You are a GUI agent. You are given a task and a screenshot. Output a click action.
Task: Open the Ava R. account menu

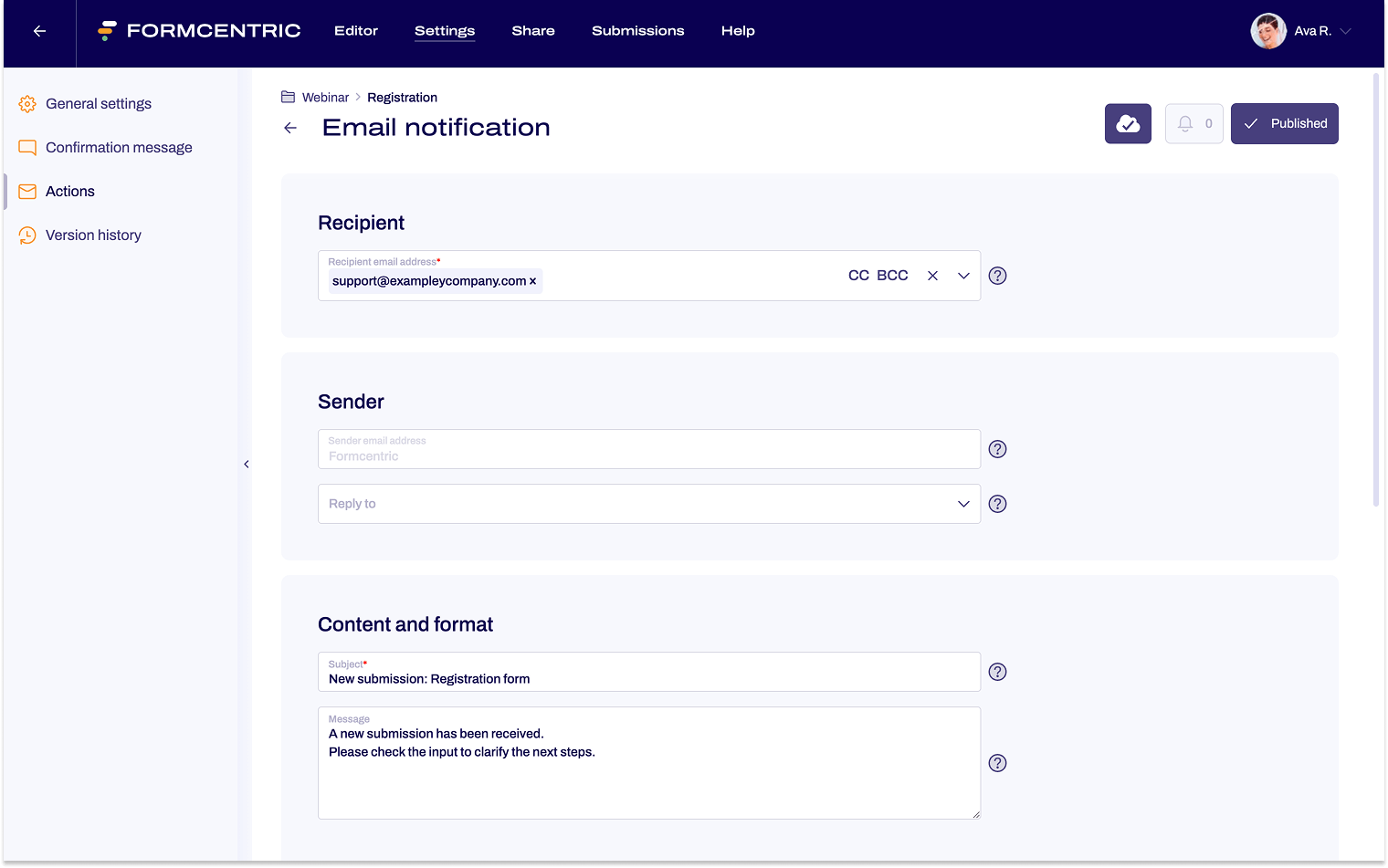(1301, 30)
